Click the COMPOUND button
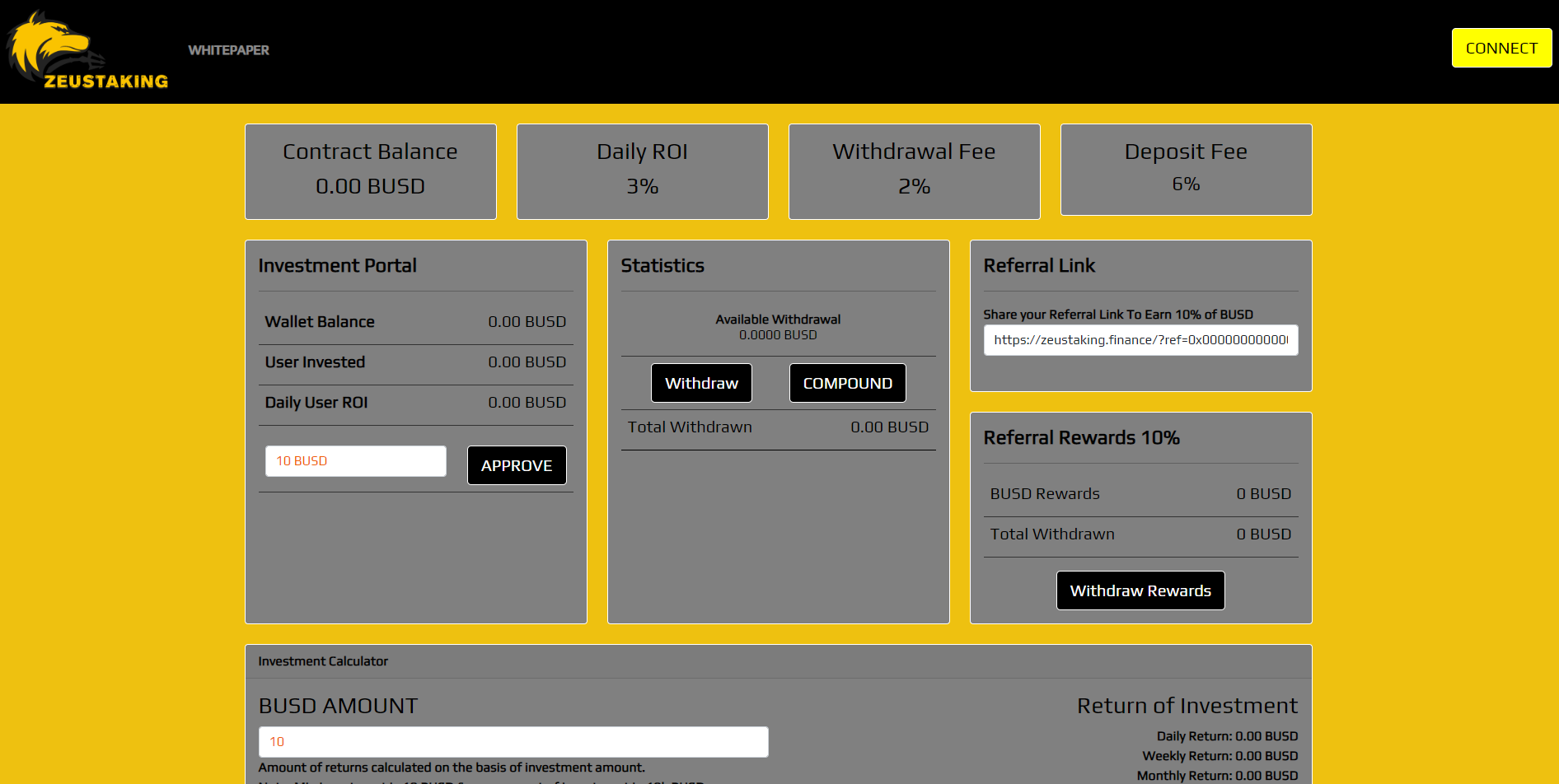Screen dimensions: 1559x784 point(847,383)
